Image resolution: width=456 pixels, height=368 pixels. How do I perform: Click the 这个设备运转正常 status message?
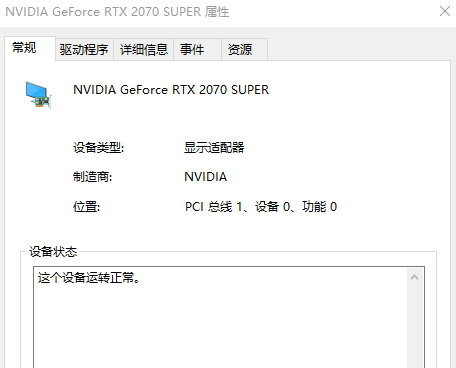(89, 277)
